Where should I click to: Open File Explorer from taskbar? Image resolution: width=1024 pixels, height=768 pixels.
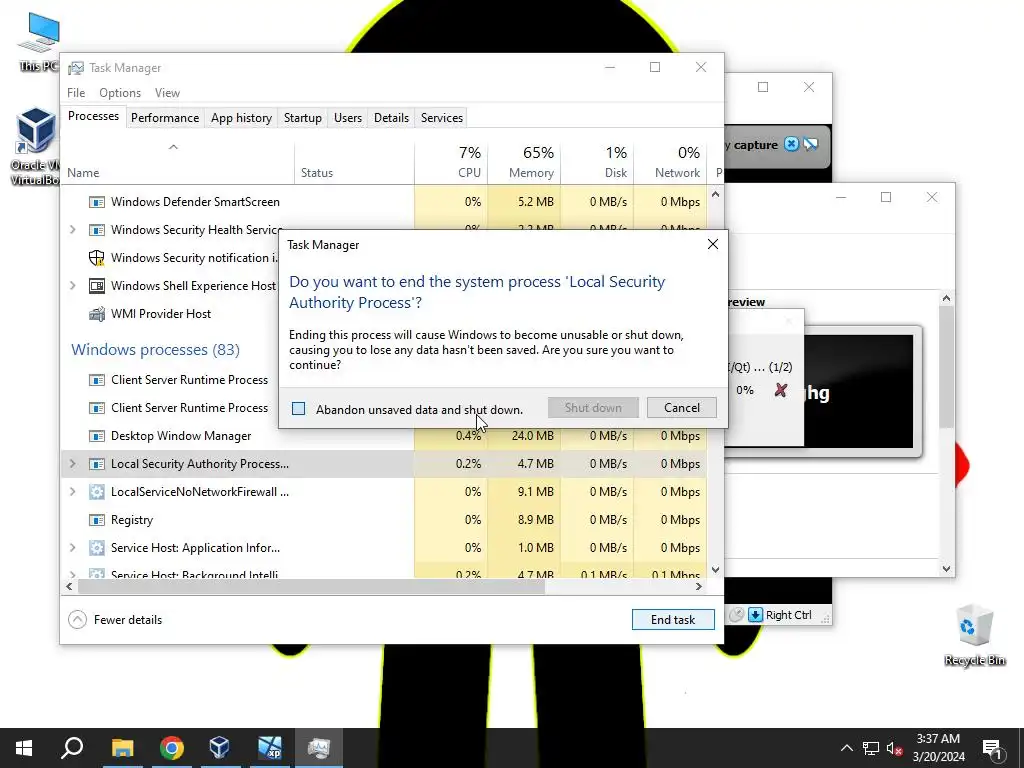pyautogui.click(x=122, y=748)
